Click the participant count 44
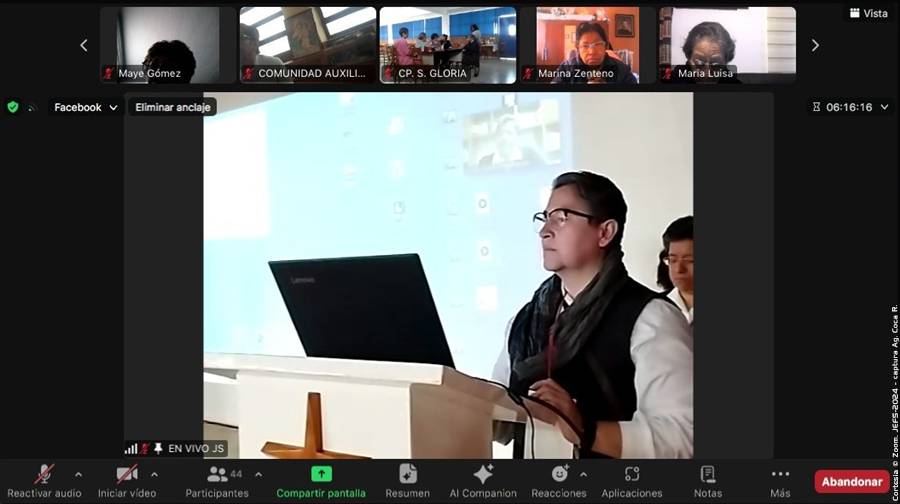 (236, 474)
